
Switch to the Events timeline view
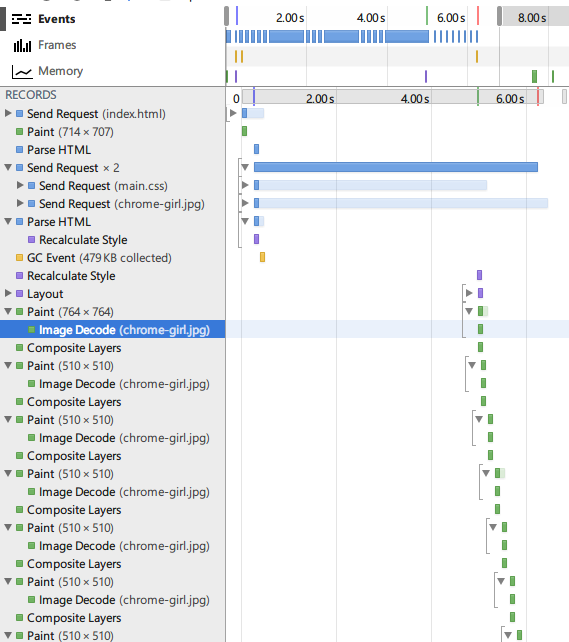(x=56, y=19)
